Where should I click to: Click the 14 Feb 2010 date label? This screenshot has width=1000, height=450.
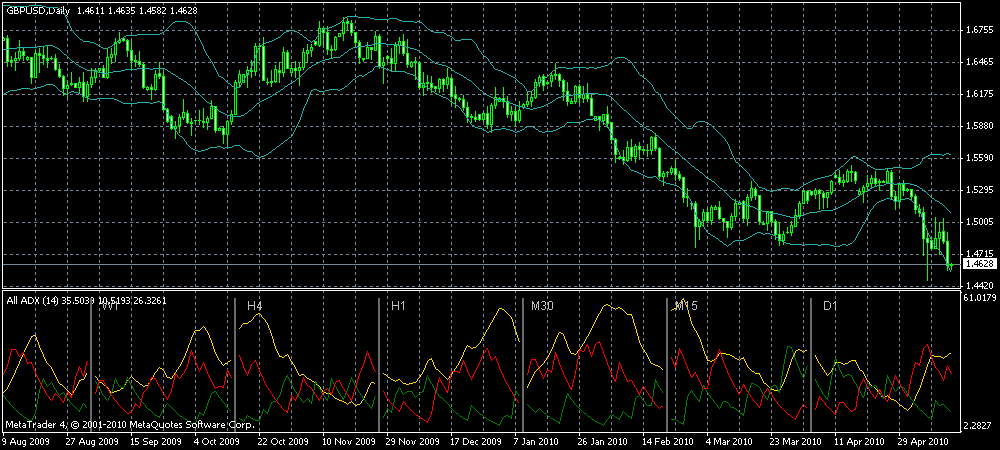pyautogui.click(x=668, y=441)
